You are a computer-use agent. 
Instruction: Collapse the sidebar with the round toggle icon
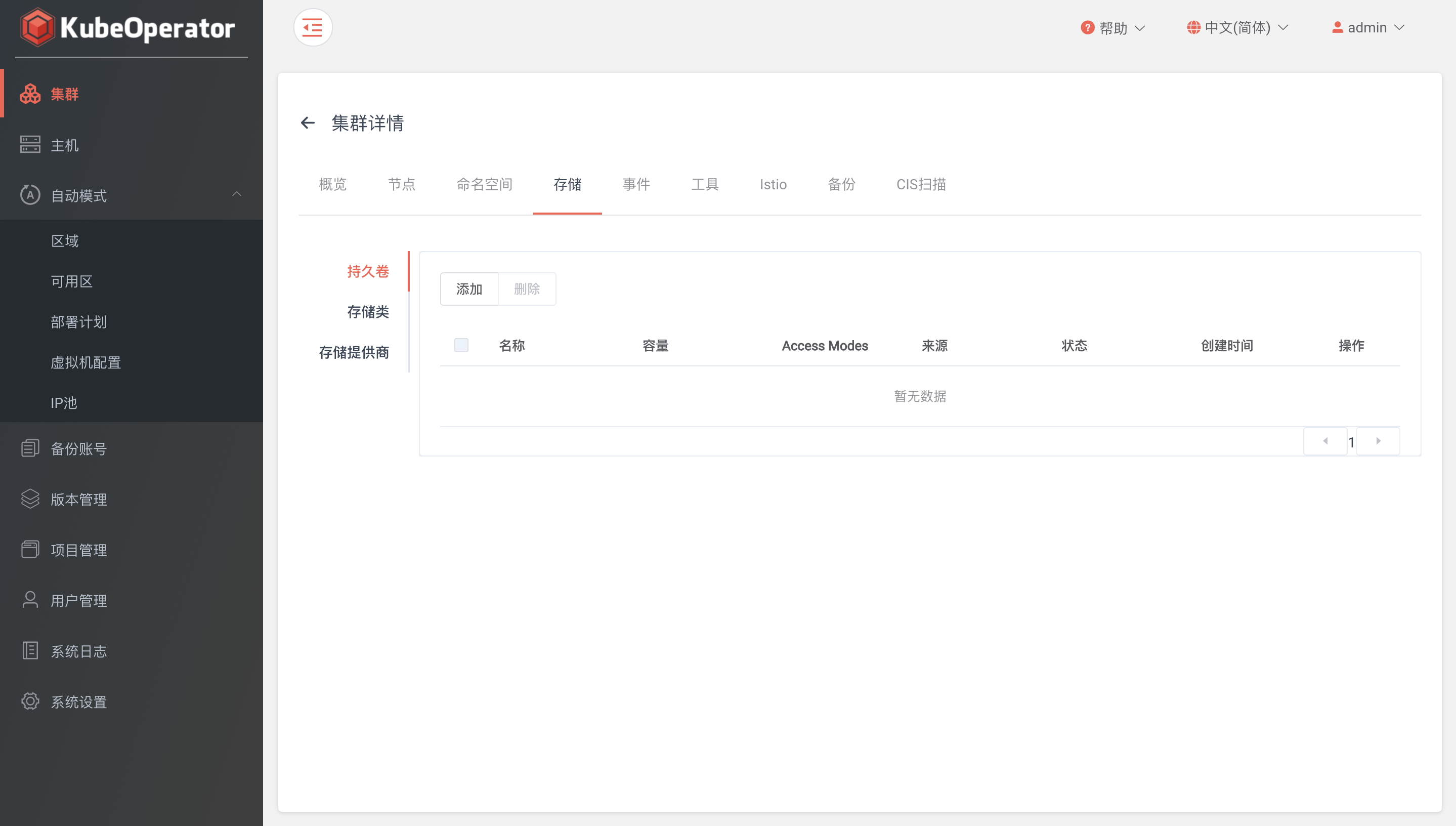pos(313,27)
